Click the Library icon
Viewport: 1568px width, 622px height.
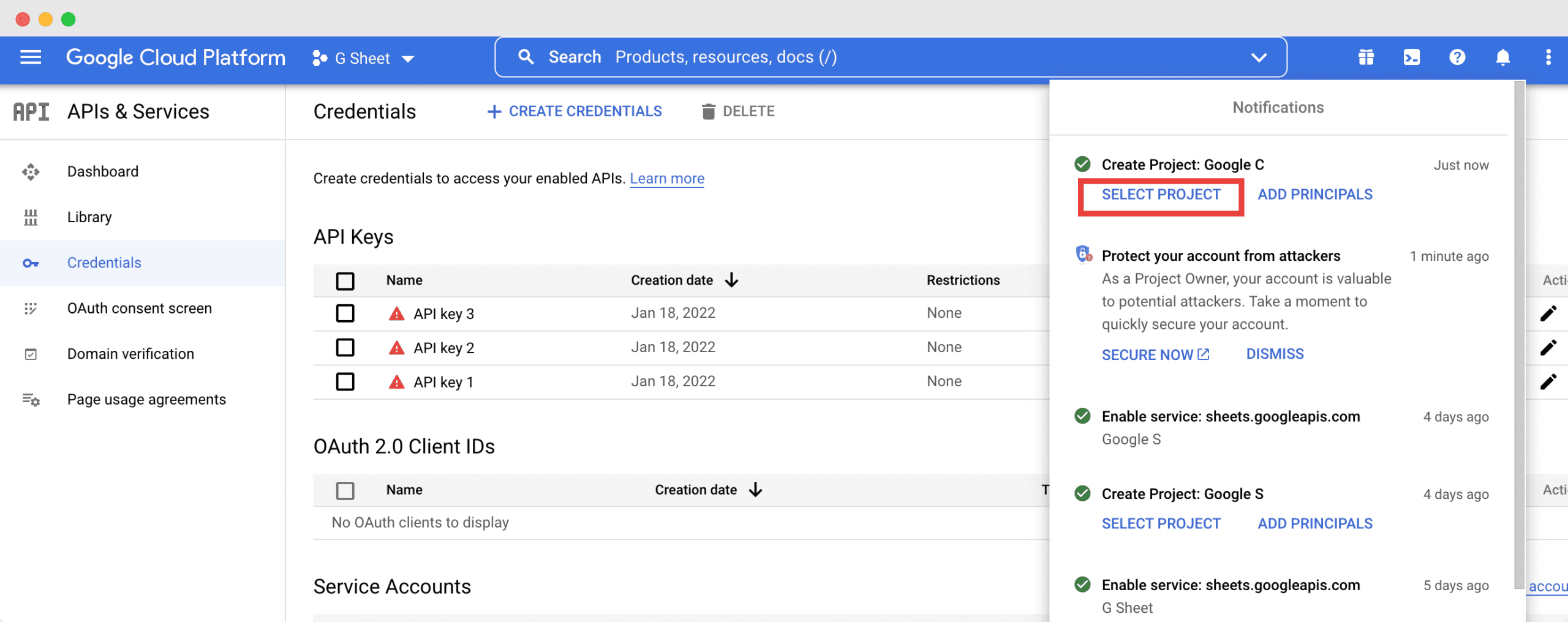[x=31, y=217]
